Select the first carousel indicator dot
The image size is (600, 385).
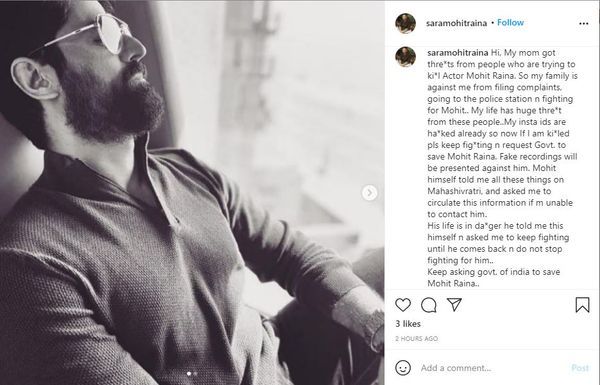(x=189, y=374)
